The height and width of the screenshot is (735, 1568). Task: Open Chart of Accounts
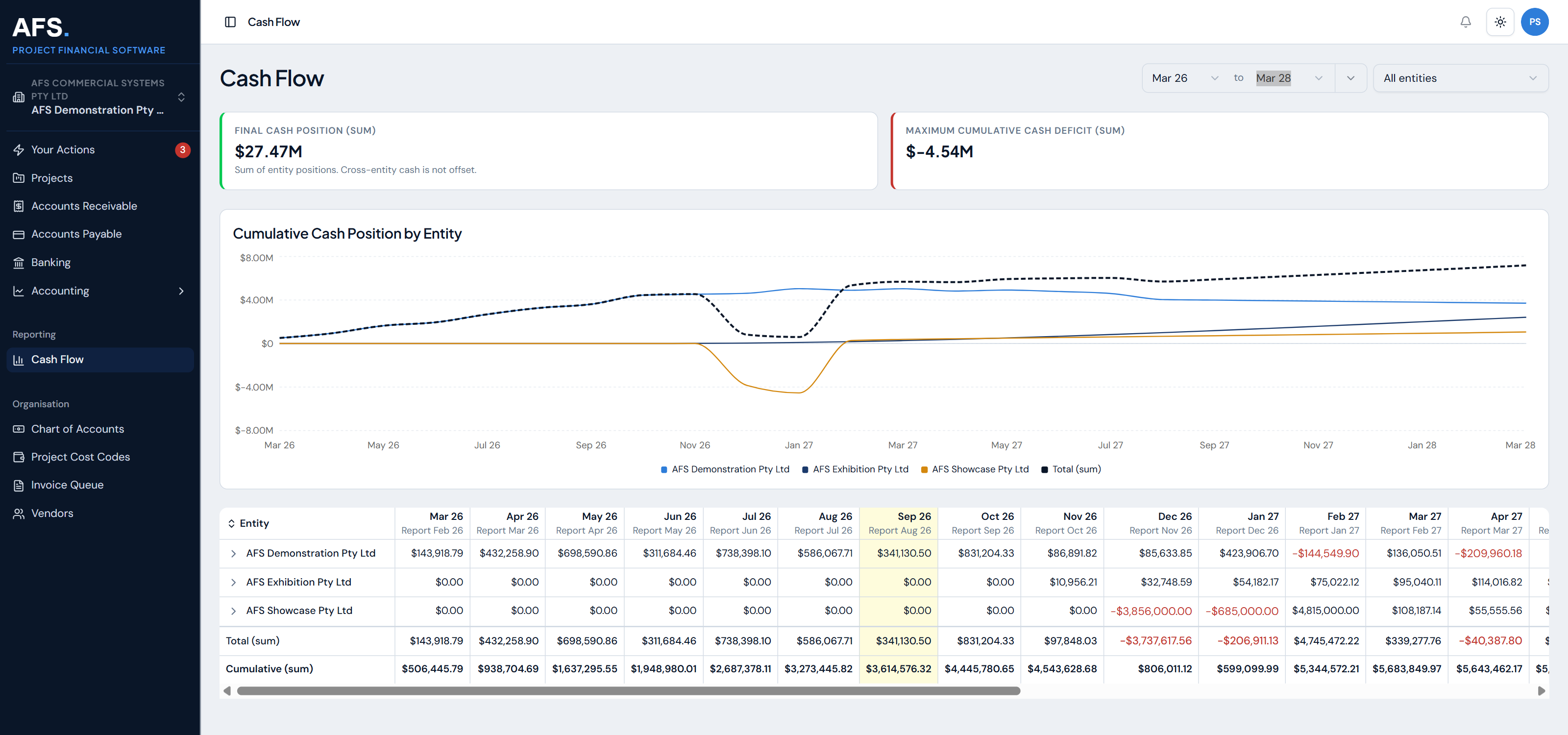click(x=100, y=429)
